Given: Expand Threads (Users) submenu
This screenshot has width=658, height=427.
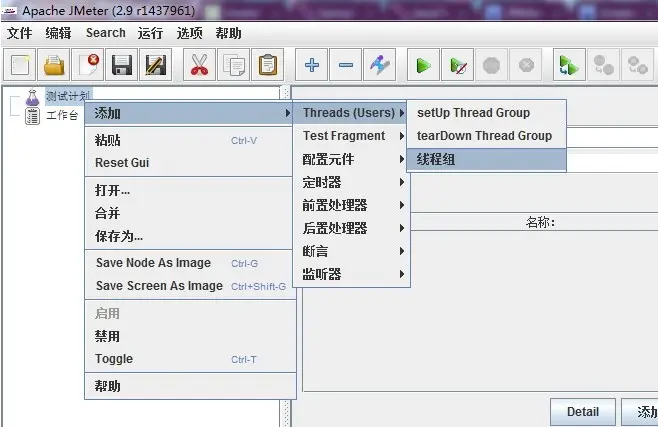Looking at the screenshot, I should pyautogui.click(x=350, y=113).
